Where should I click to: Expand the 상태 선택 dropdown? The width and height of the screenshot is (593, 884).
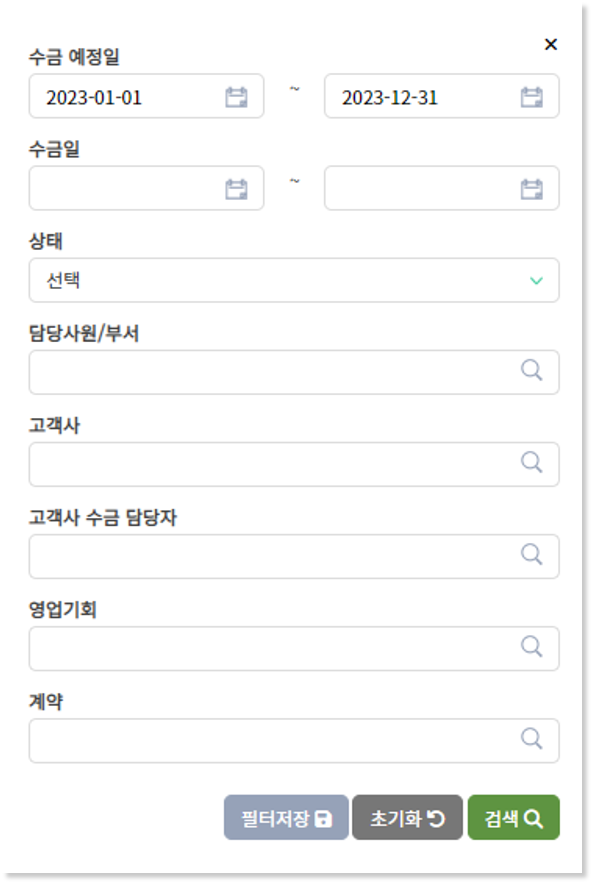294,280
